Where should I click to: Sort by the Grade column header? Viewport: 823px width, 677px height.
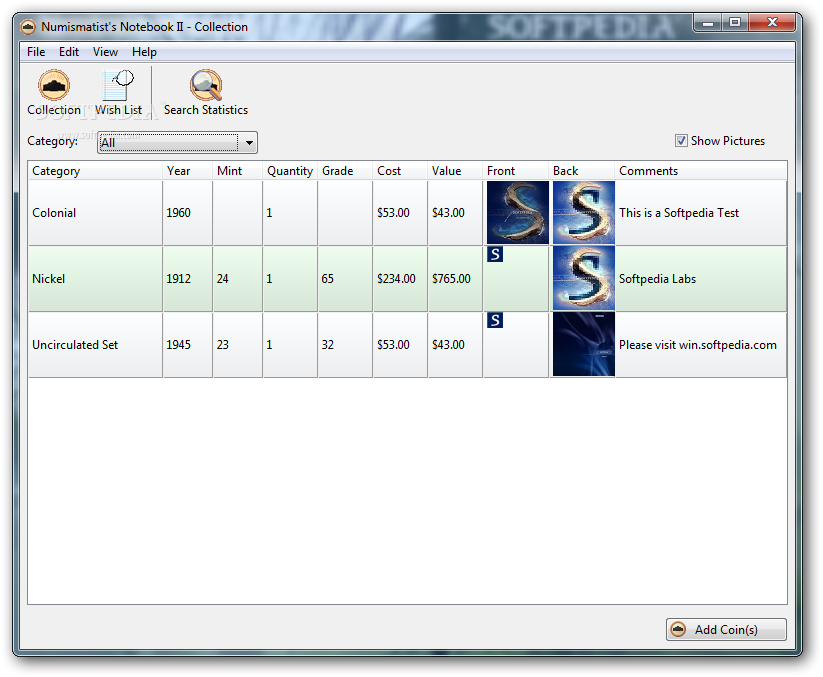click(345, 171)
